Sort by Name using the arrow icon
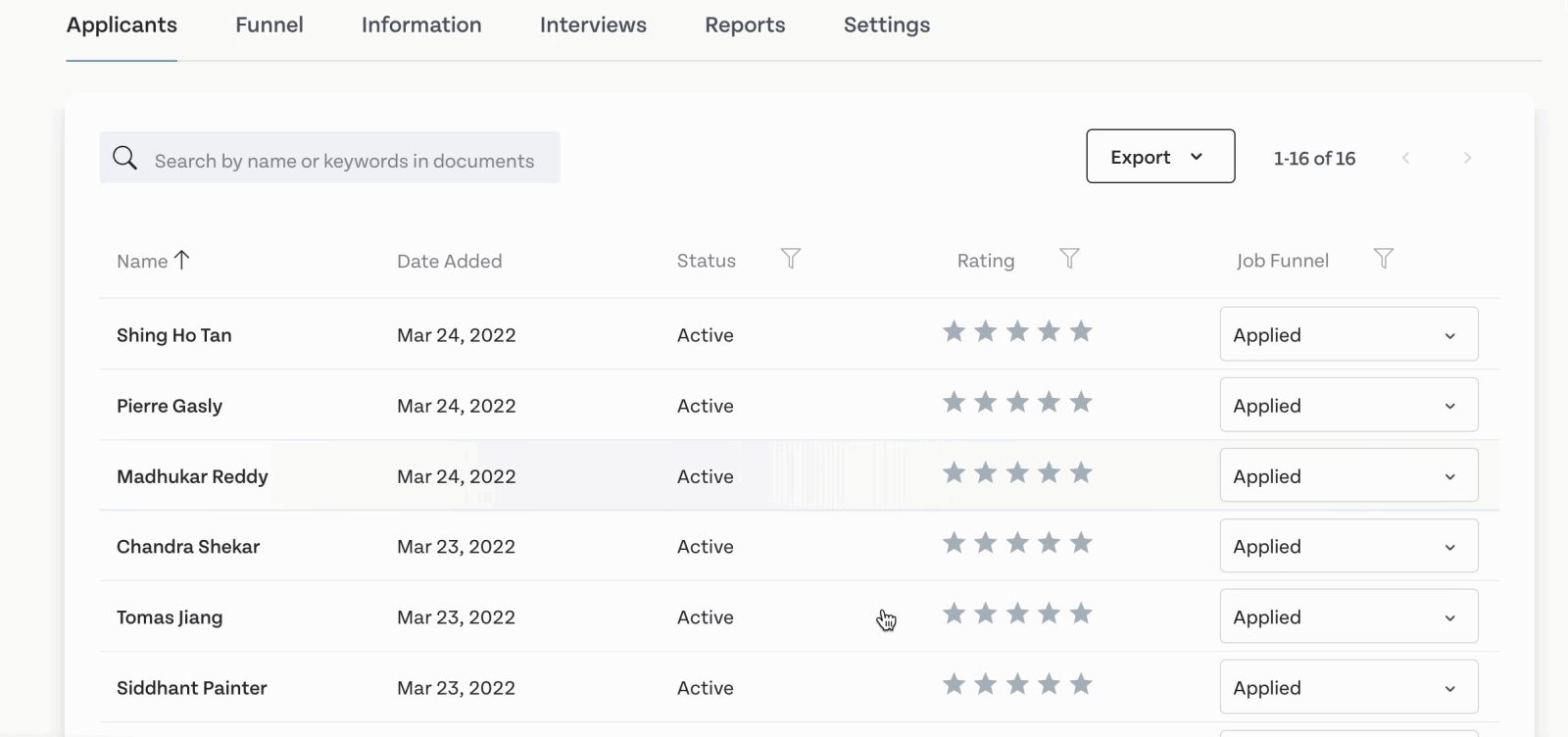The width and height of the screenshot is (1568, 737). (x=181, y=260)
